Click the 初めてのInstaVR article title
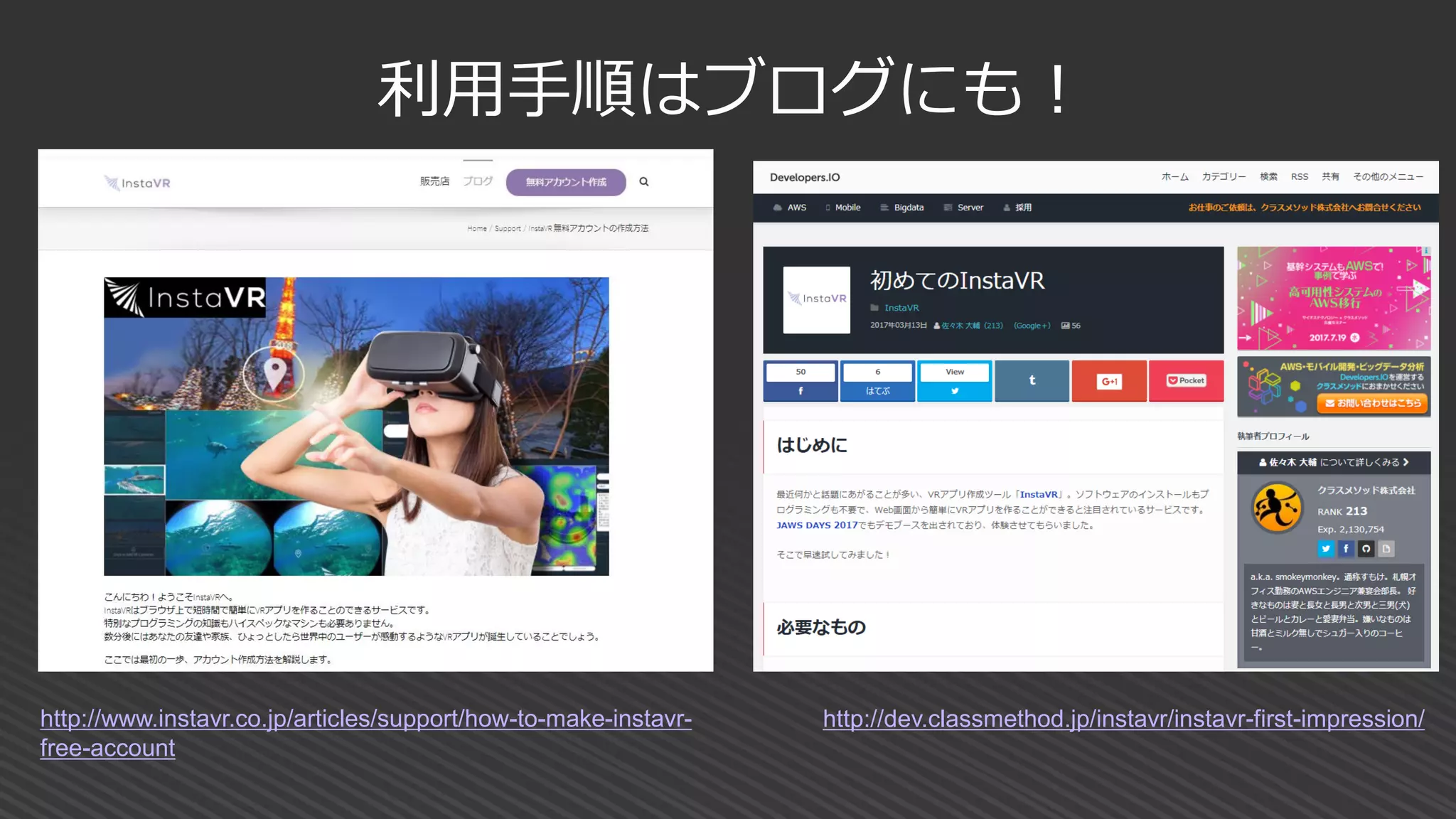The image size is (1456, 819). pyautogui.click(x=957, y=281)
